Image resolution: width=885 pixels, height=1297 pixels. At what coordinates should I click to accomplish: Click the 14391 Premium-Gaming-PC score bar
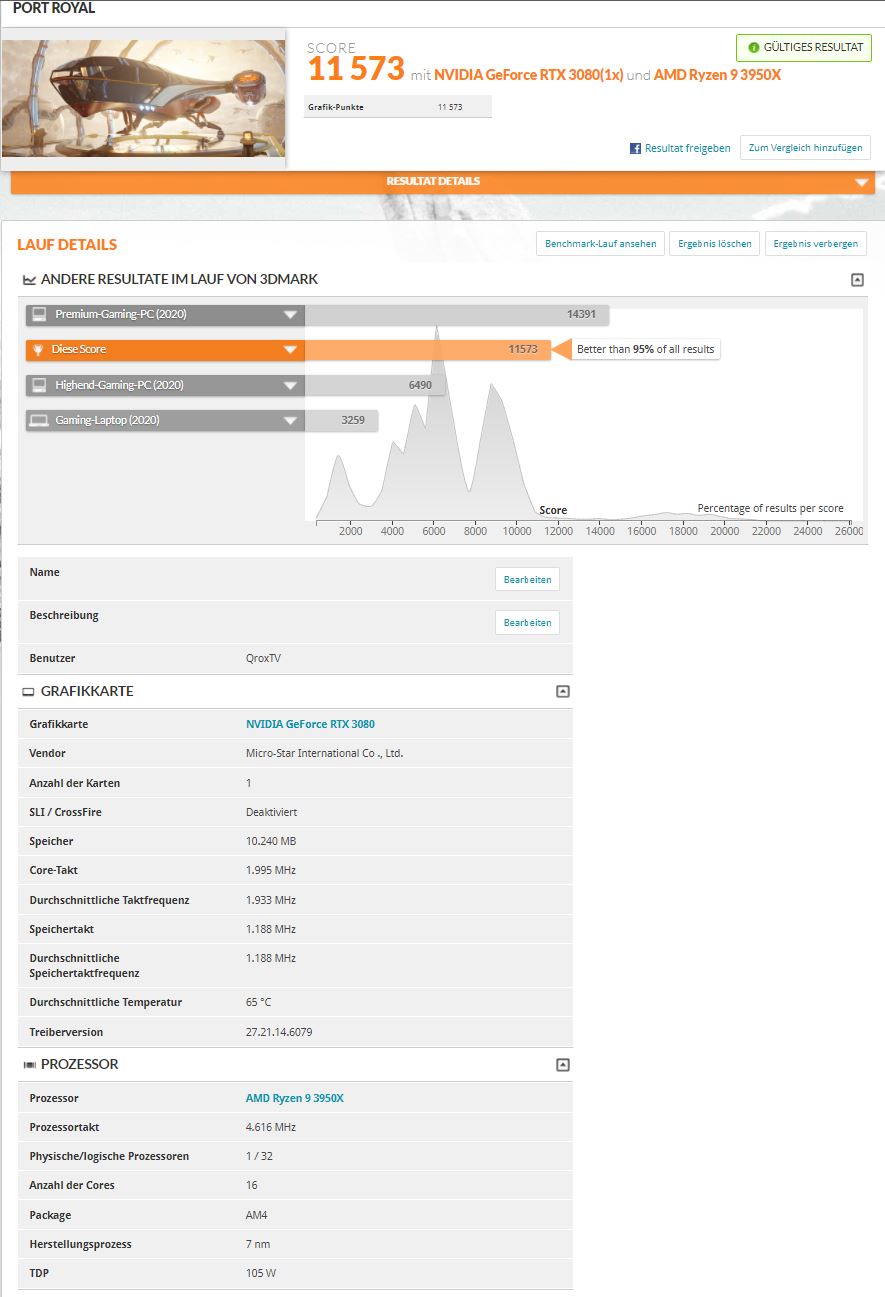click(x=457, y=314)
